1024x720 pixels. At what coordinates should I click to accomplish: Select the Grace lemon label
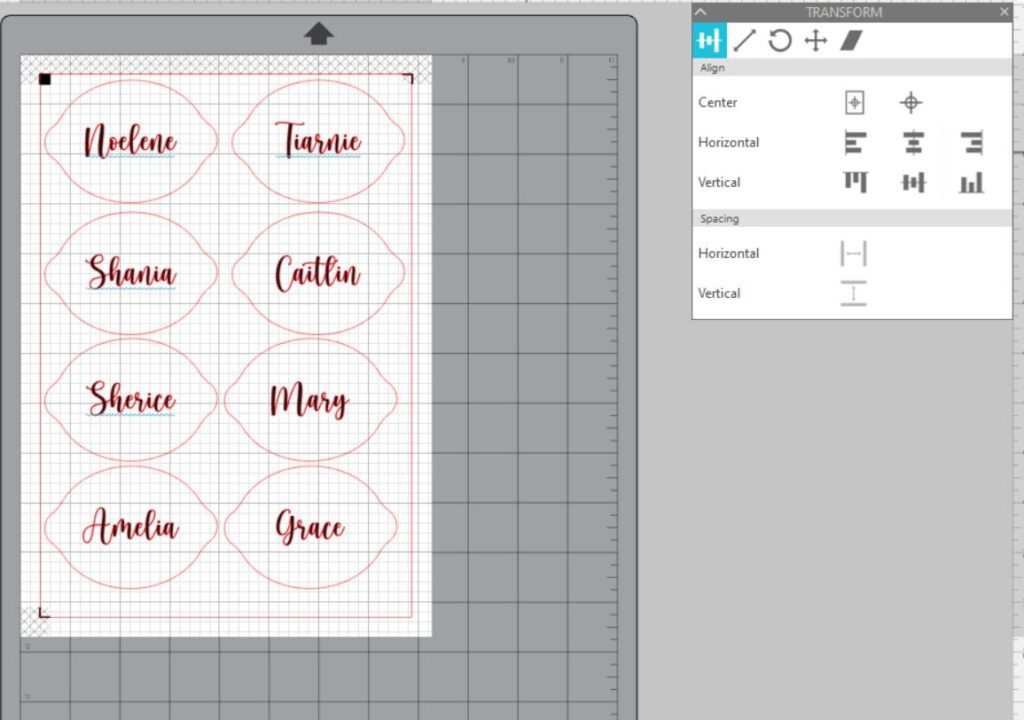[x=310, y=526]
